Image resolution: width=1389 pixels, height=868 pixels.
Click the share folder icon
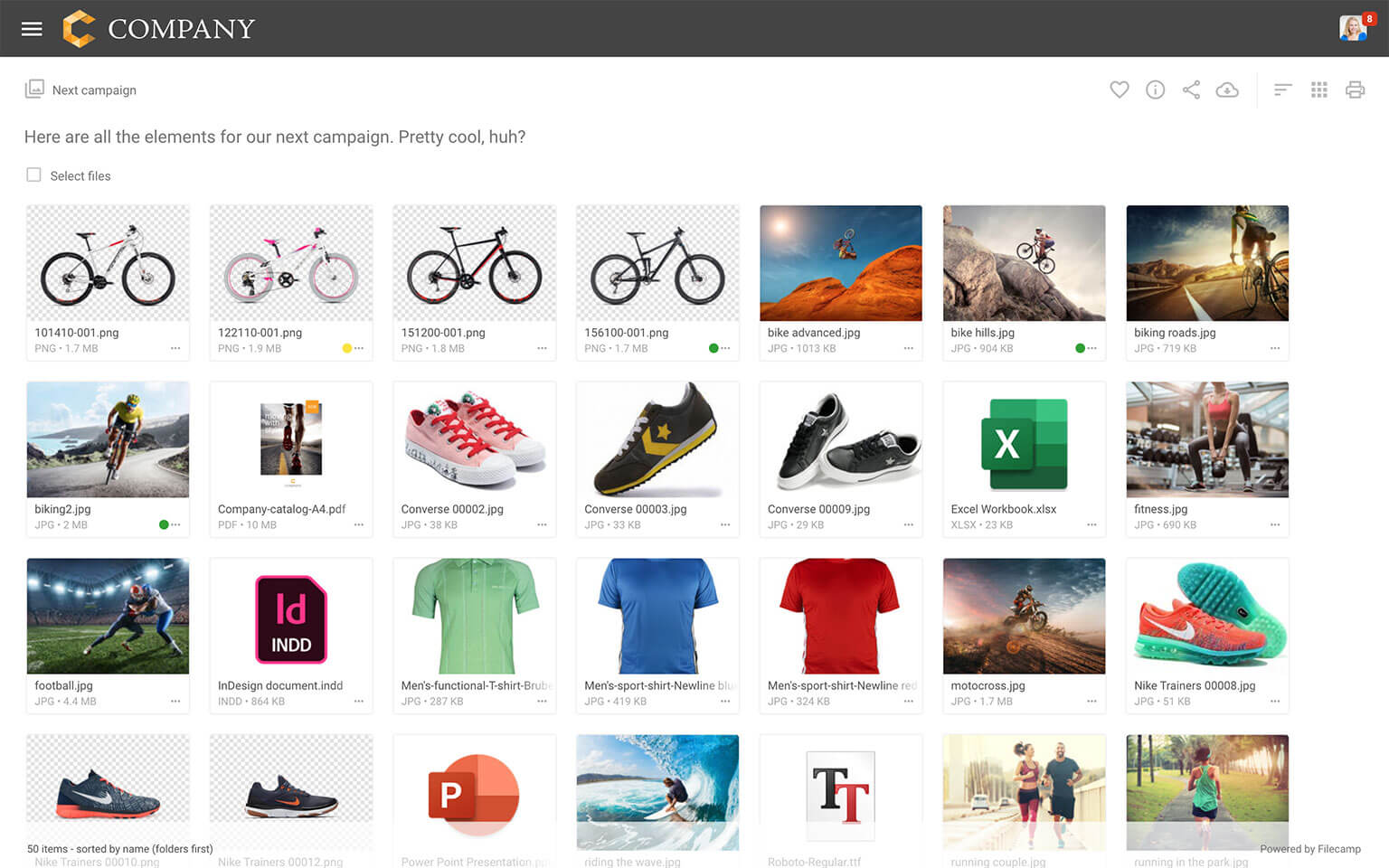point(1191,90)
